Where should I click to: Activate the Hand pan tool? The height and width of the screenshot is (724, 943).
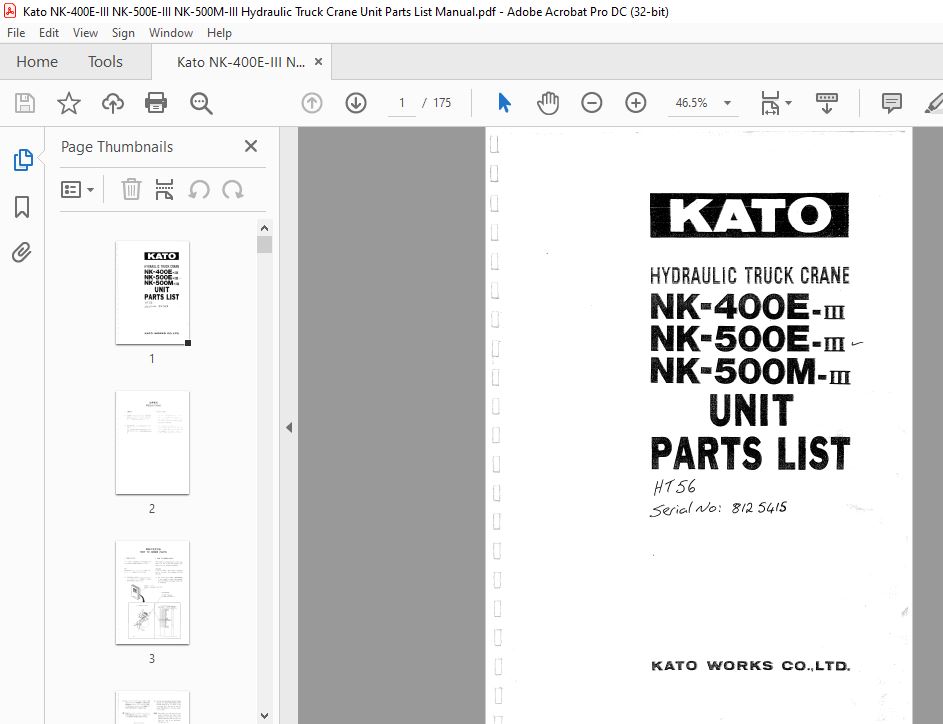pyautogui.click(x=548, y=103)
